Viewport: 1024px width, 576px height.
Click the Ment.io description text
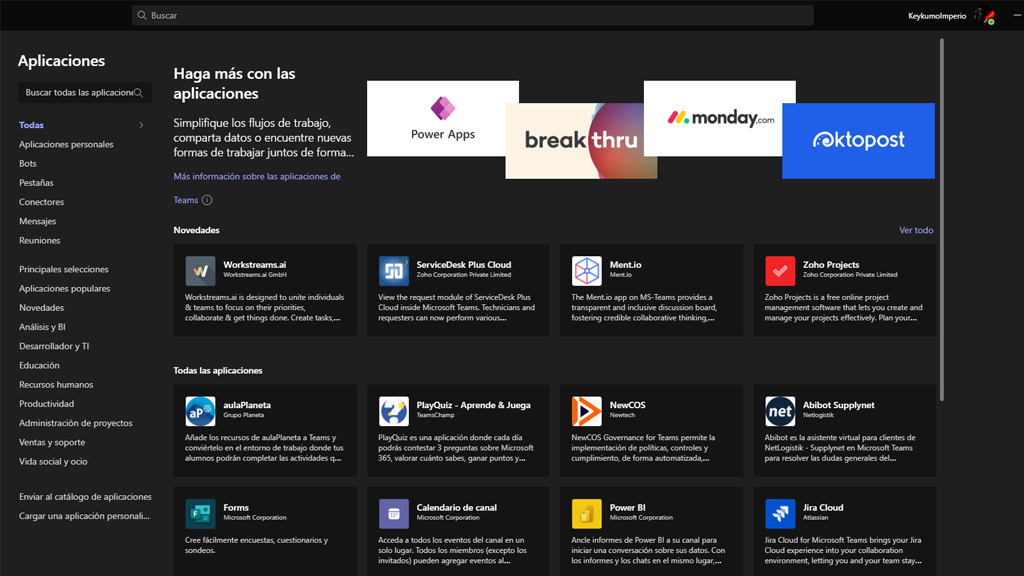[x=644, y=308]
